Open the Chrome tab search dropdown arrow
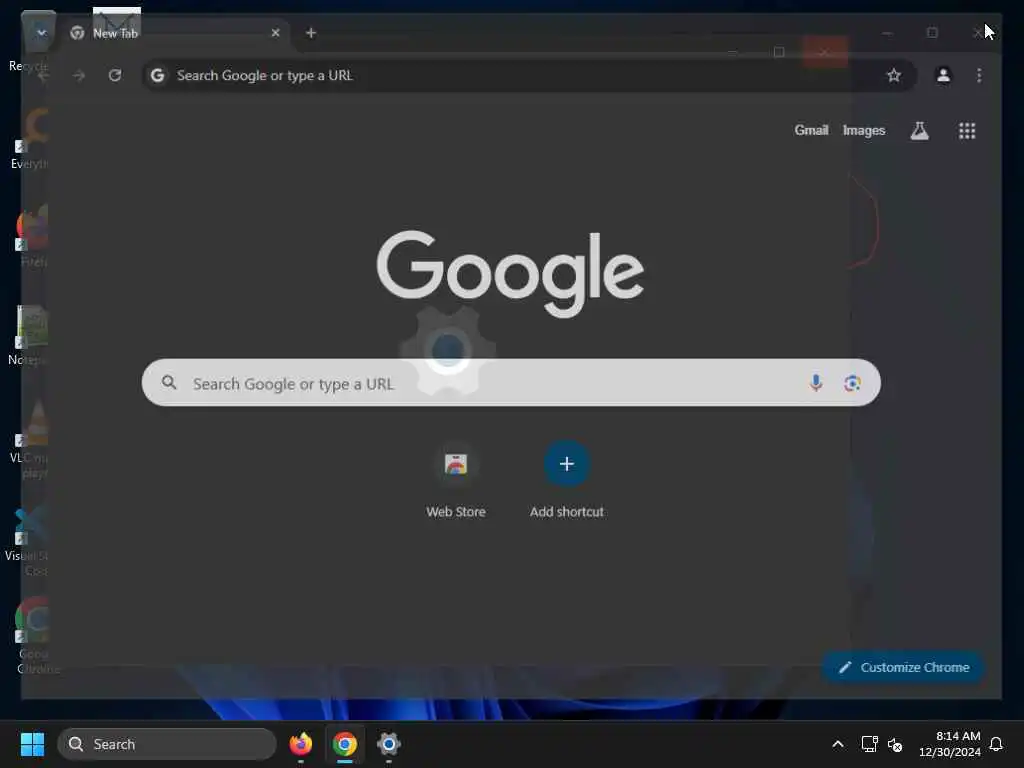Image resolution: width=1024 pixels, height=768 pixels. point(40,32)
